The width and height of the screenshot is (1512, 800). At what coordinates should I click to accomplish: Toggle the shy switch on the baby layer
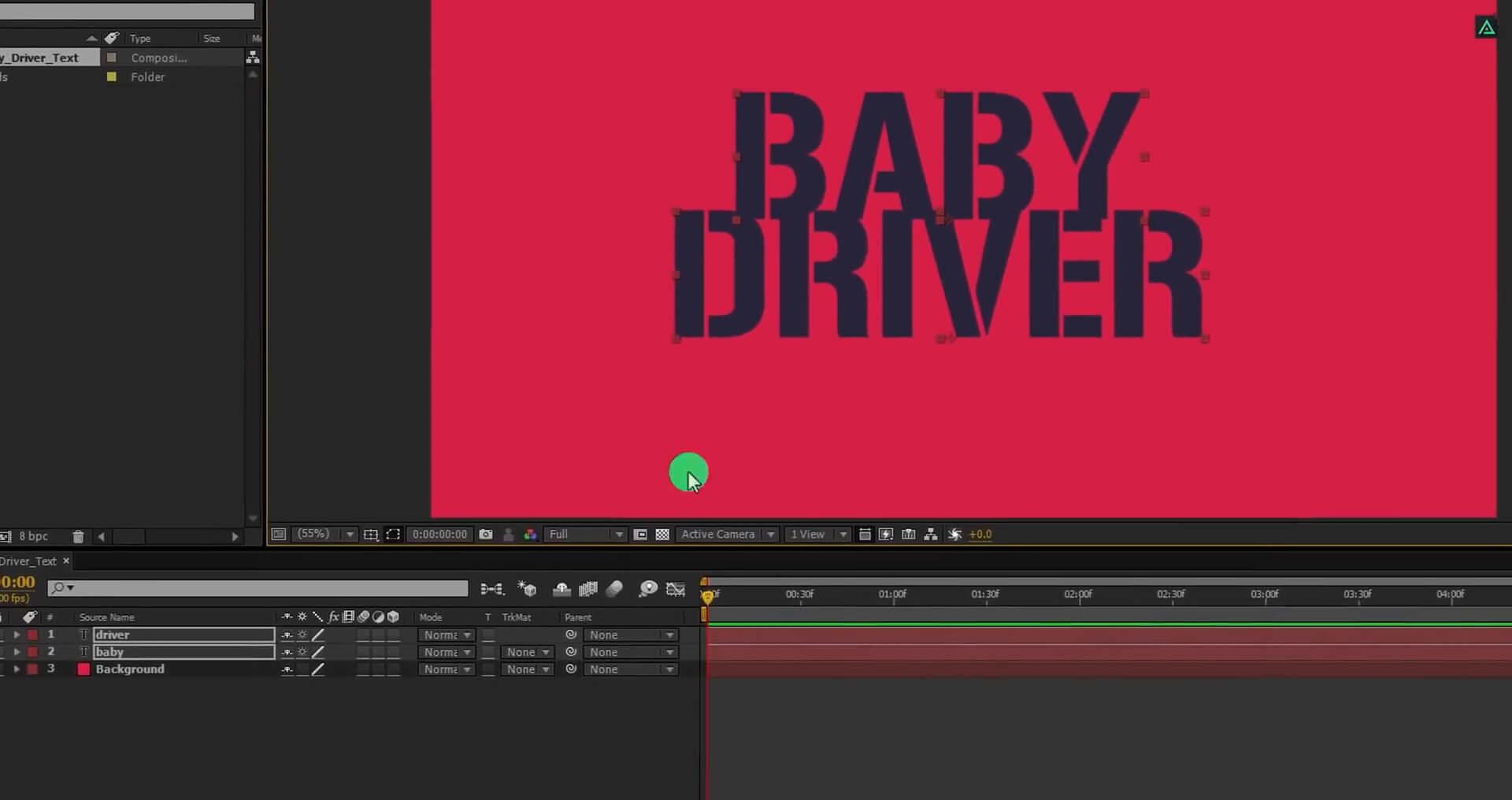tap(287, 652)
